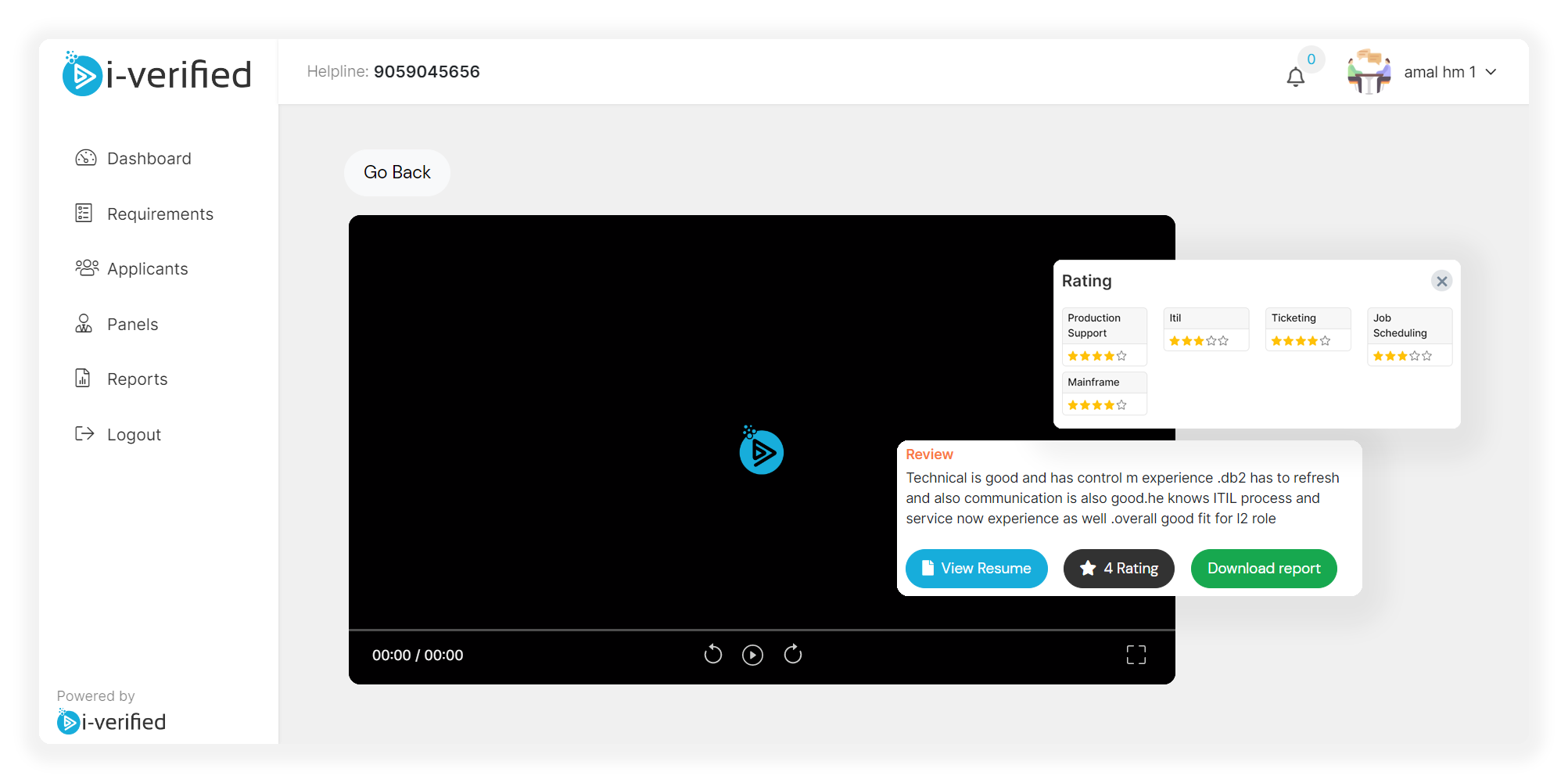Viewport: 1568px width, 783px height.
Task: Click the notification bell icon
Action: (x=1295, y=77)
